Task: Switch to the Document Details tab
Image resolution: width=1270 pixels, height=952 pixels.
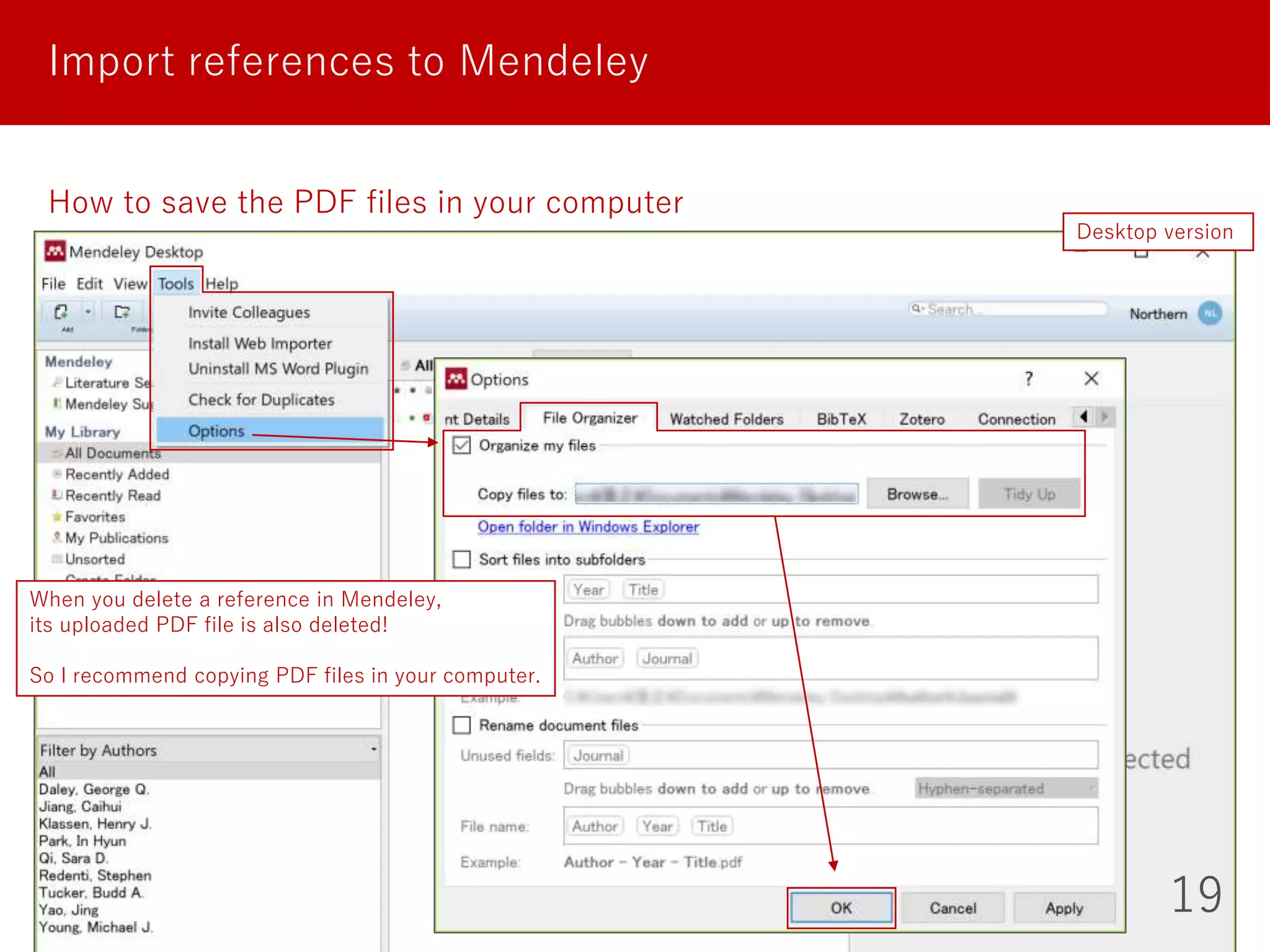Action: tap(477, 419)
